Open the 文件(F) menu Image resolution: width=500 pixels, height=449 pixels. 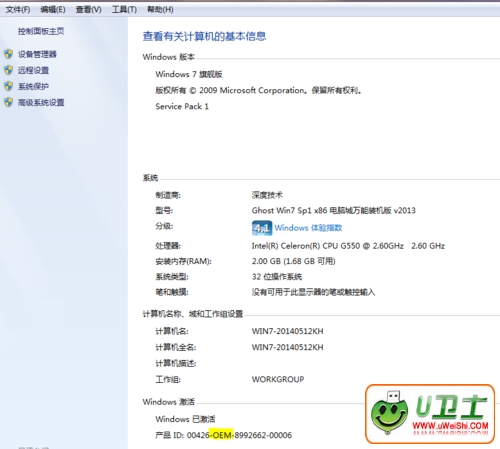18,10
